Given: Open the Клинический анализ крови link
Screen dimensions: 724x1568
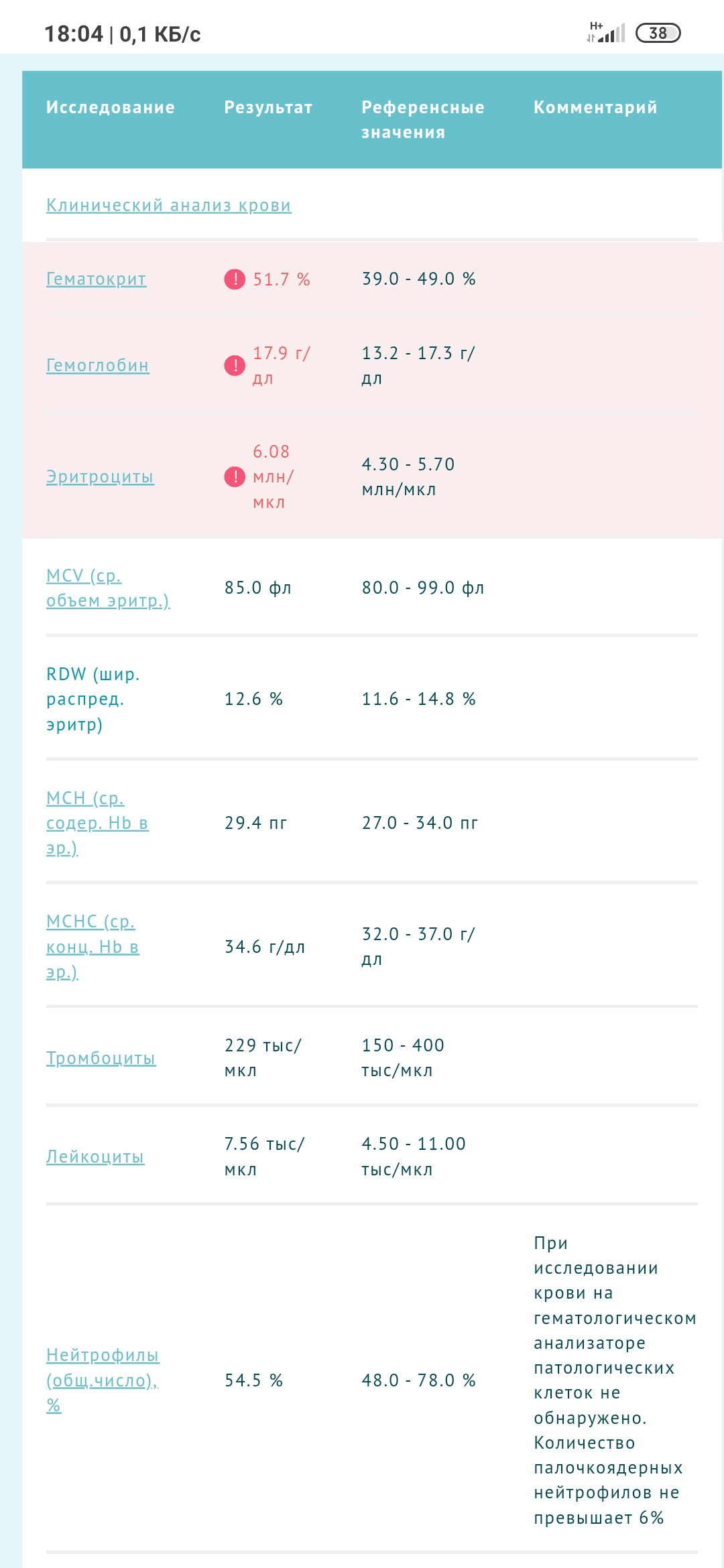Looking at the screenshot, I should pos(168,205).
